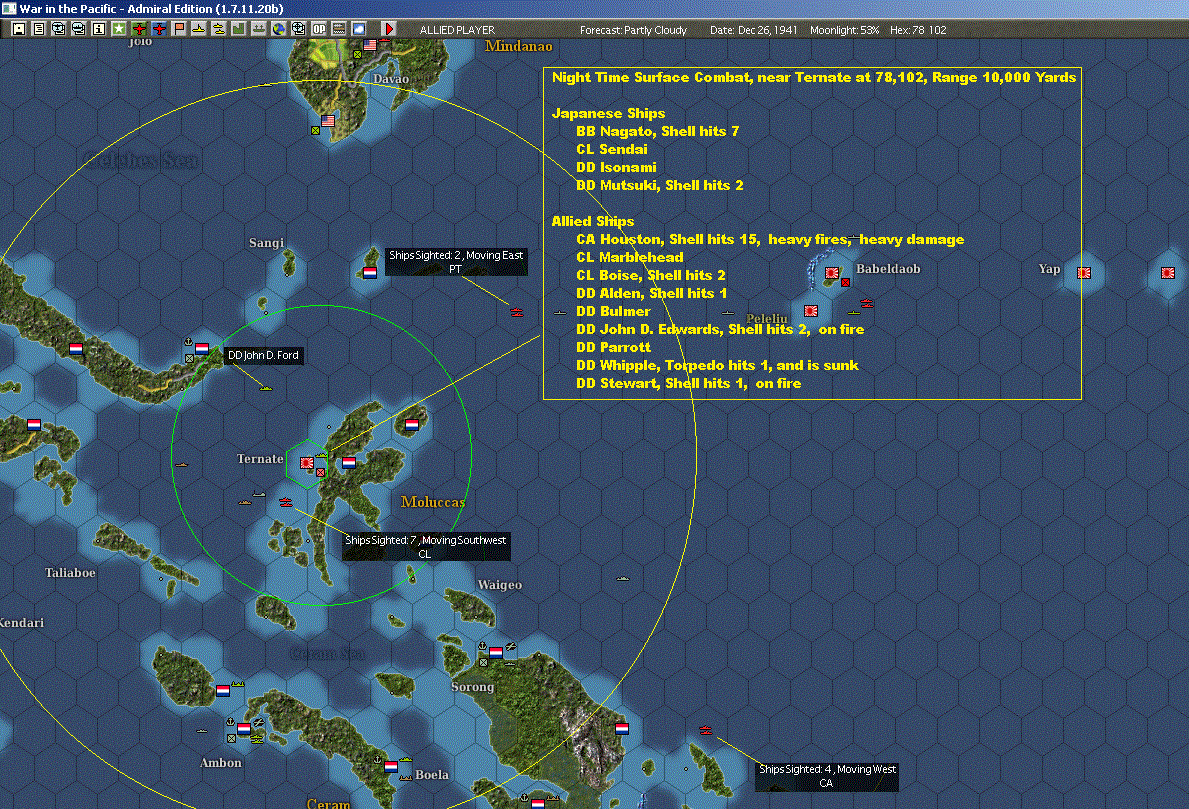Click the save game floppy disk icon

tap(19, 29)
